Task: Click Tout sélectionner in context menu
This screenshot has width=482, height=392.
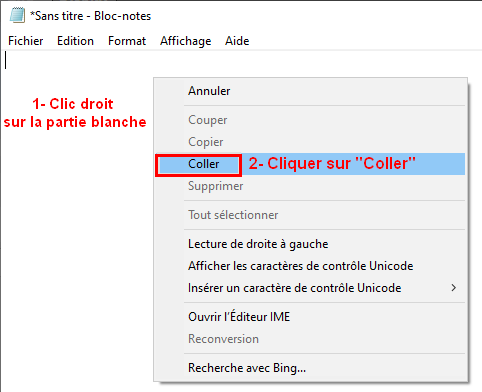Action: point(310,215)
